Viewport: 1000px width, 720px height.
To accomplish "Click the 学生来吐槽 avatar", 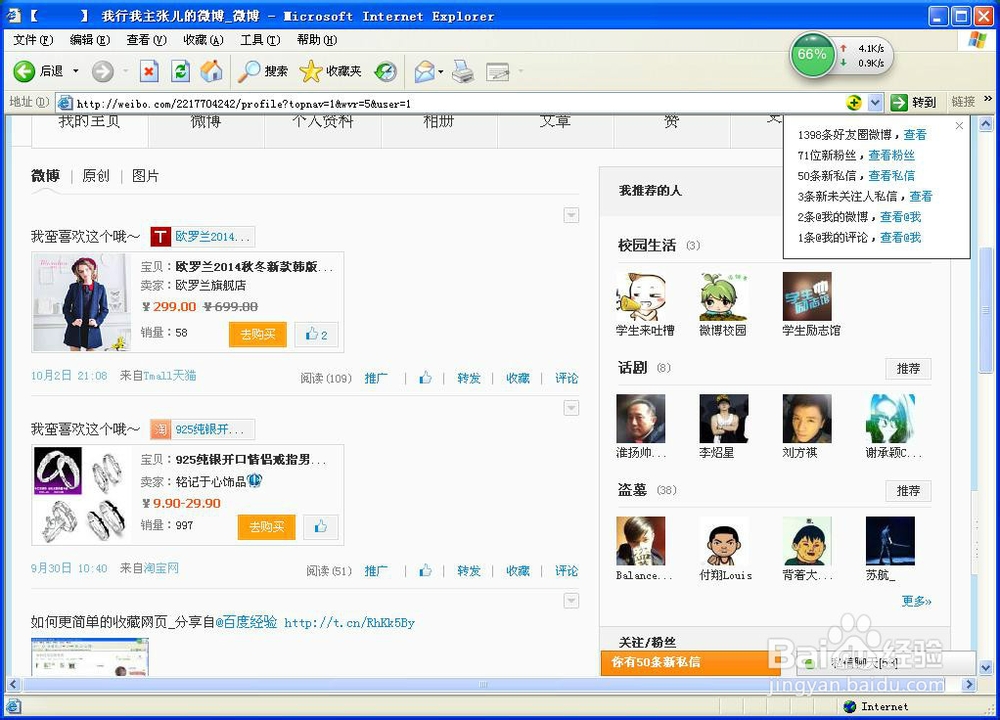I will (640, 297).
